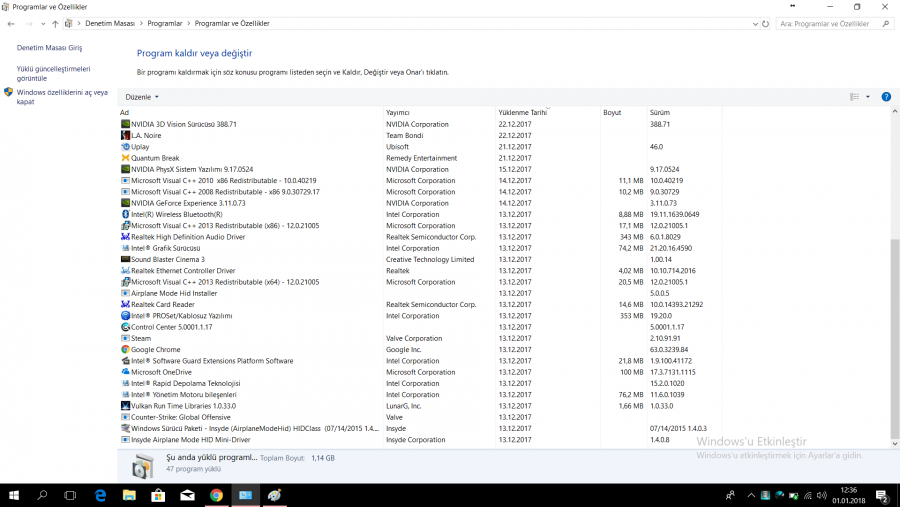Click the Vulkan Run Time Libraries icon
The width and height of the screenshot is (900, 507).
(125, 406)
